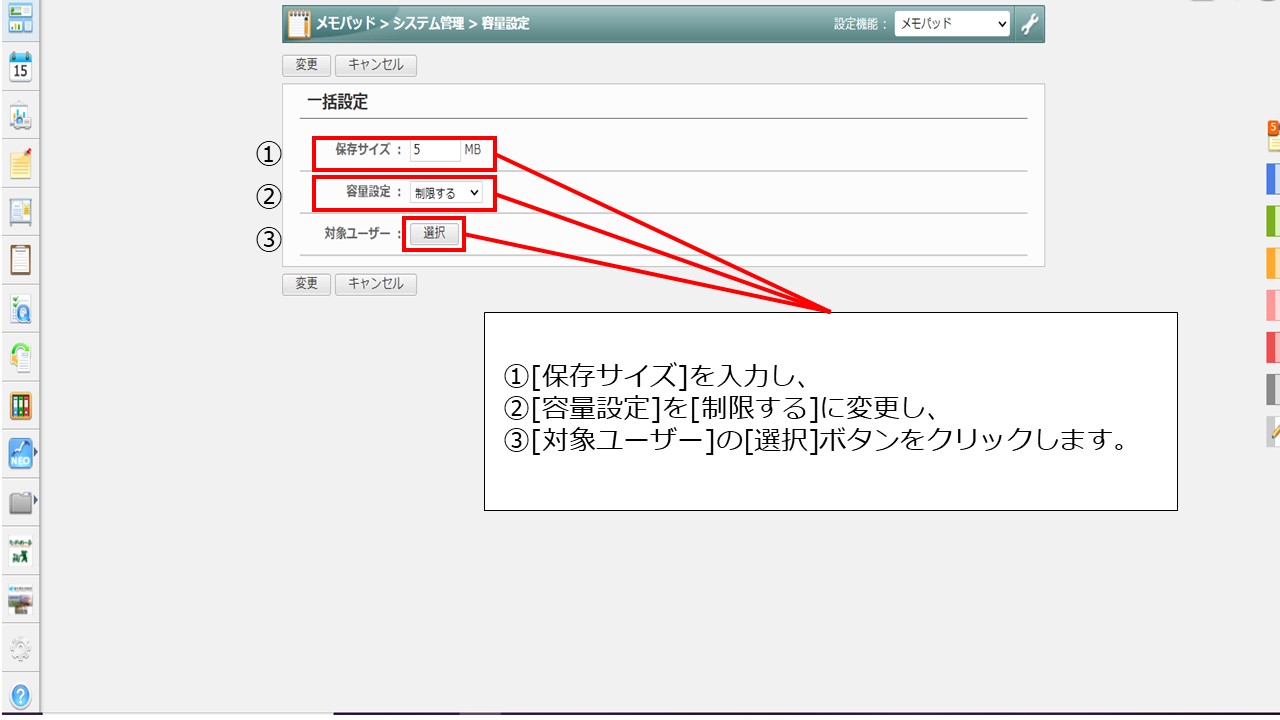1280x720 pixels.
Task: Open the sticky note icon with badge 5
Action: pos(1273,136)
